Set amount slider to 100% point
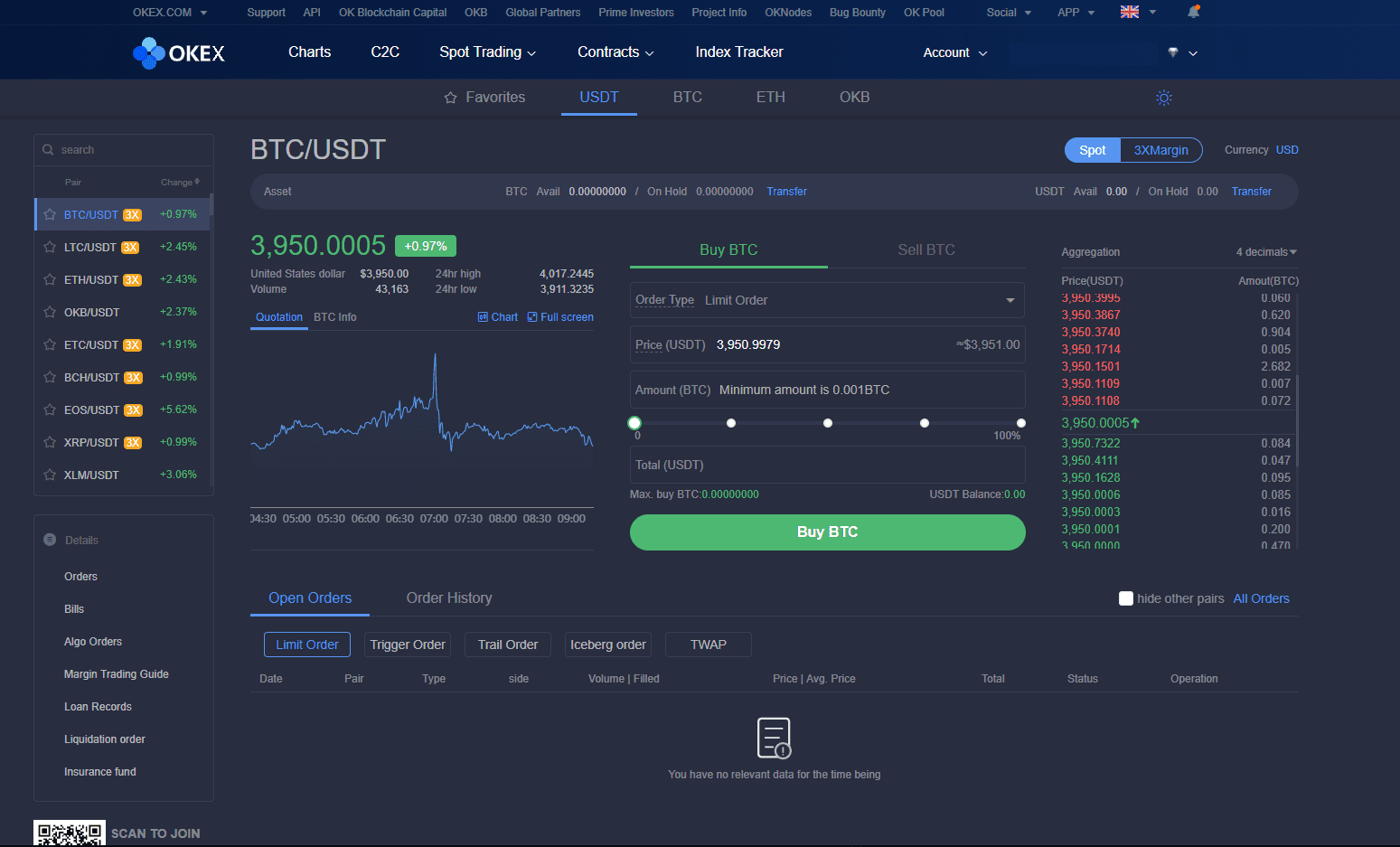This screenshot has height=847, width=1400. 1020,423
